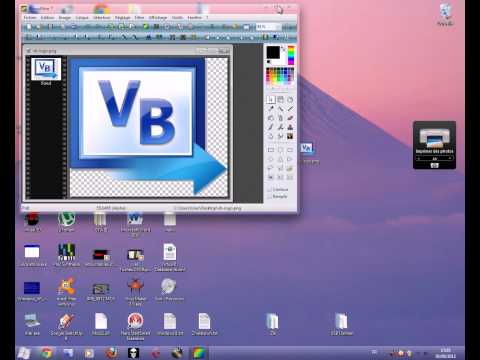Open Firefox from the taskbar
The height and width of the screenshot is (360, 480).
pos(111,353)
